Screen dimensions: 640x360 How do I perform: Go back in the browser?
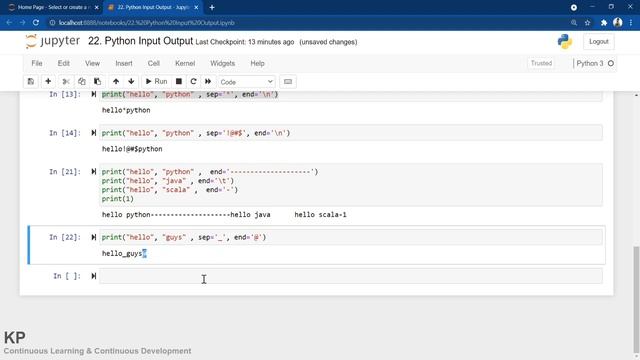[9, 23]
